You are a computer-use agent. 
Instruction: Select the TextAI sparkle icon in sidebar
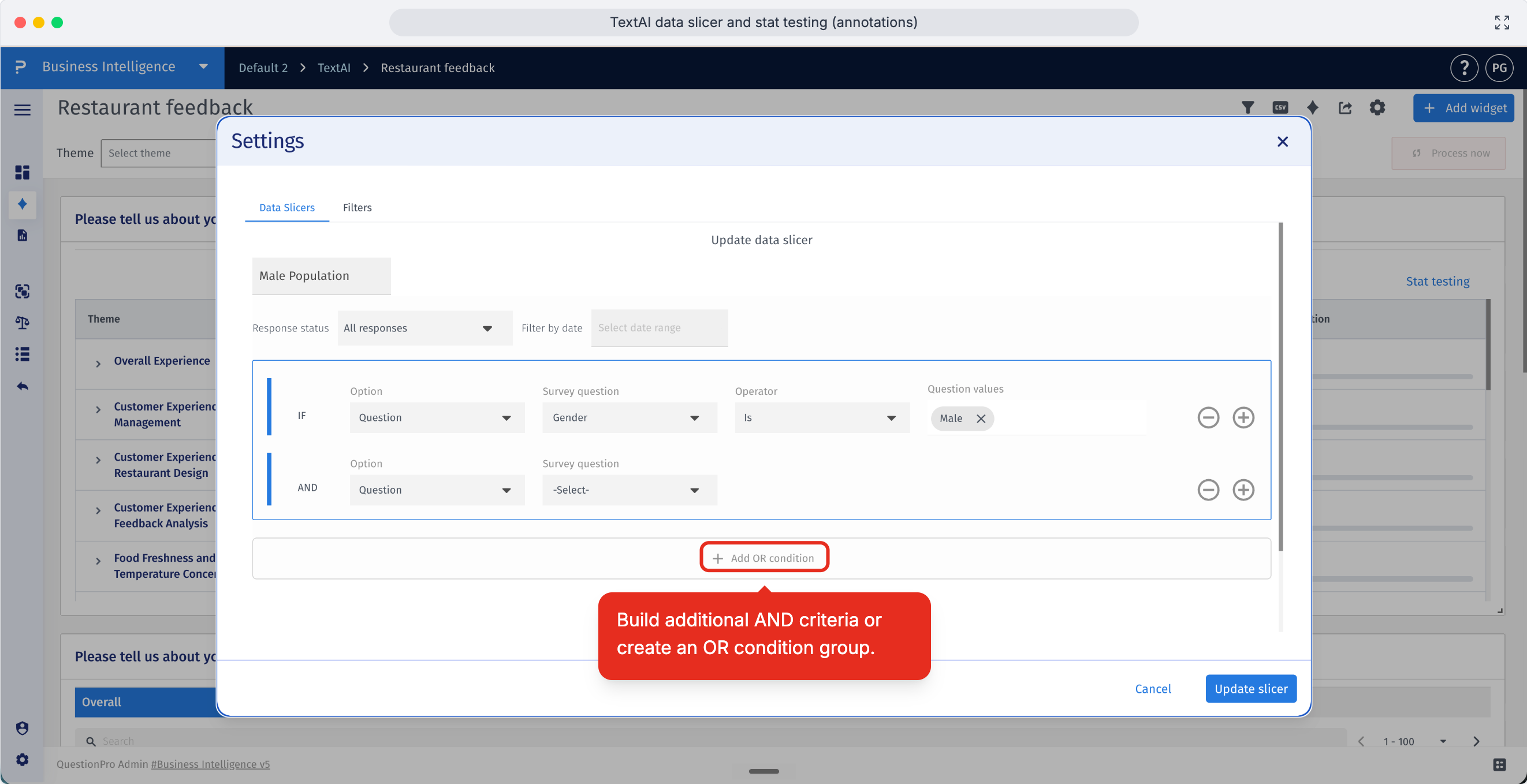pyautogui.click(x=22, y=204)
